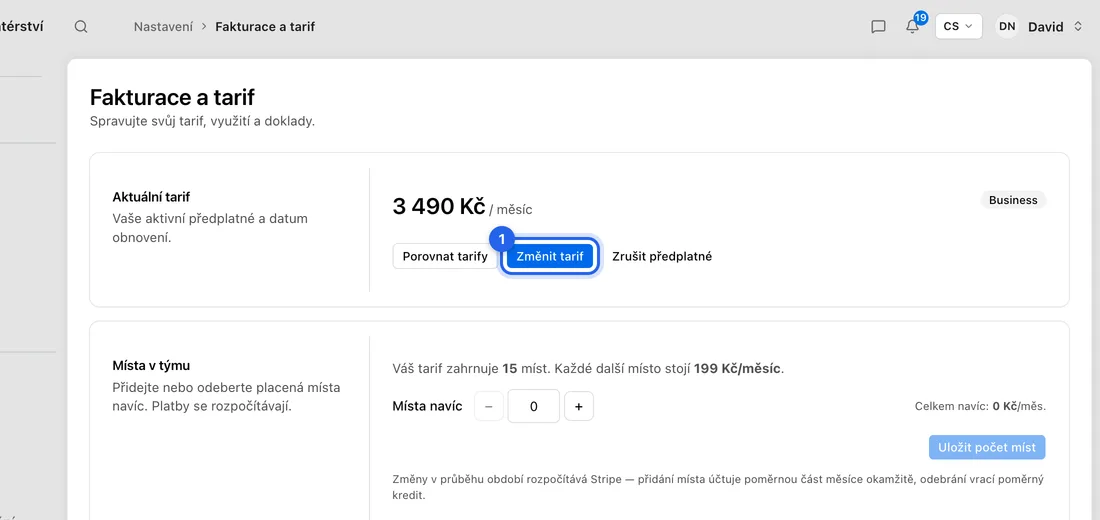Open notifications bell with 19 badge

913,26
